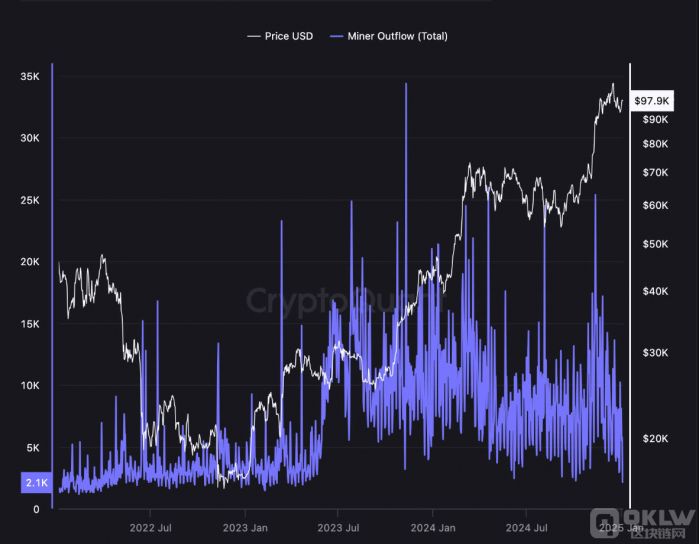This screenshot has width=699, height=544.
Task: Click the 2023 Jan date label
Action: point(245,528)
